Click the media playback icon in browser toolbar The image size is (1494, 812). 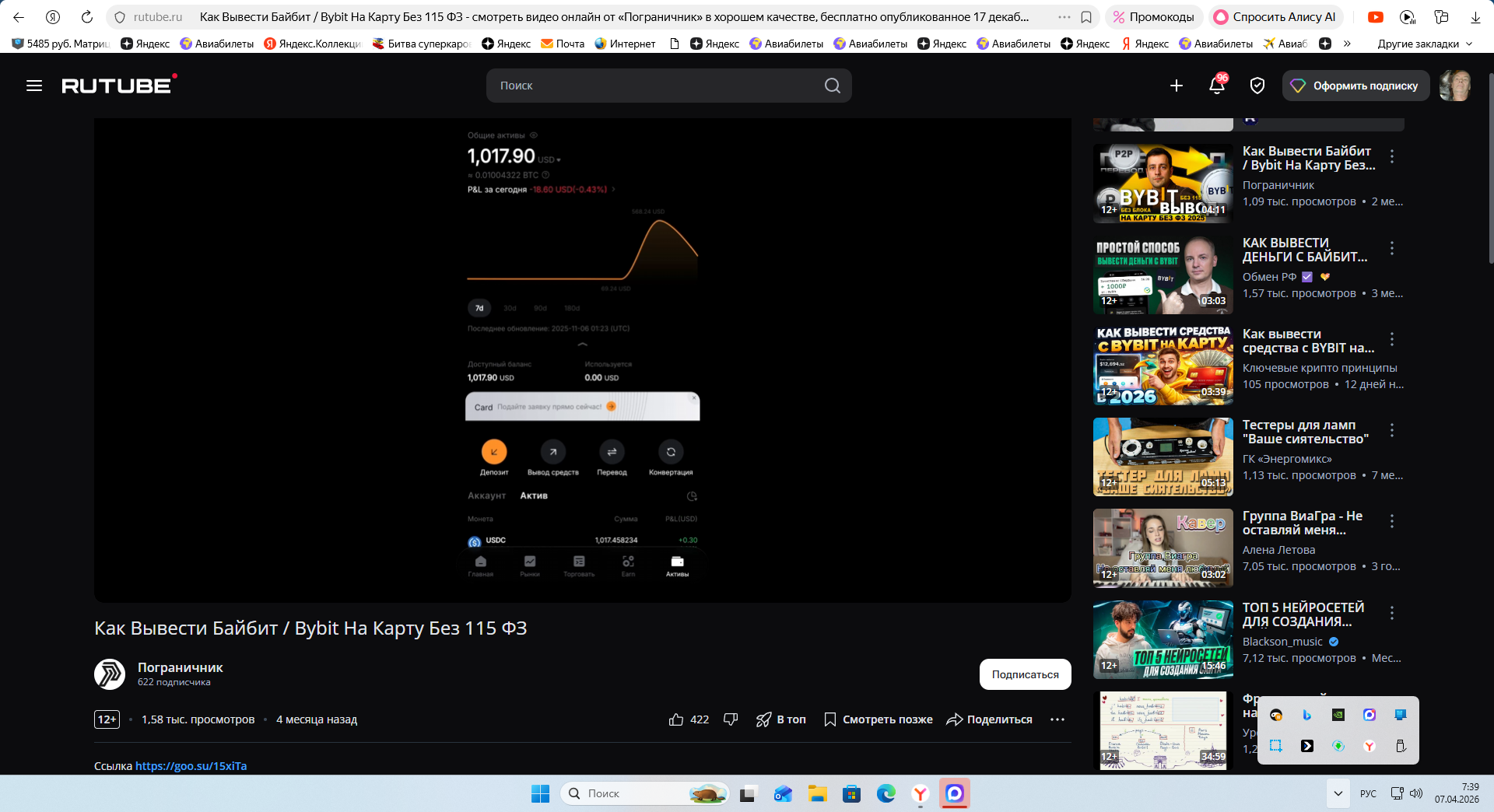(x=1408, y=17)
